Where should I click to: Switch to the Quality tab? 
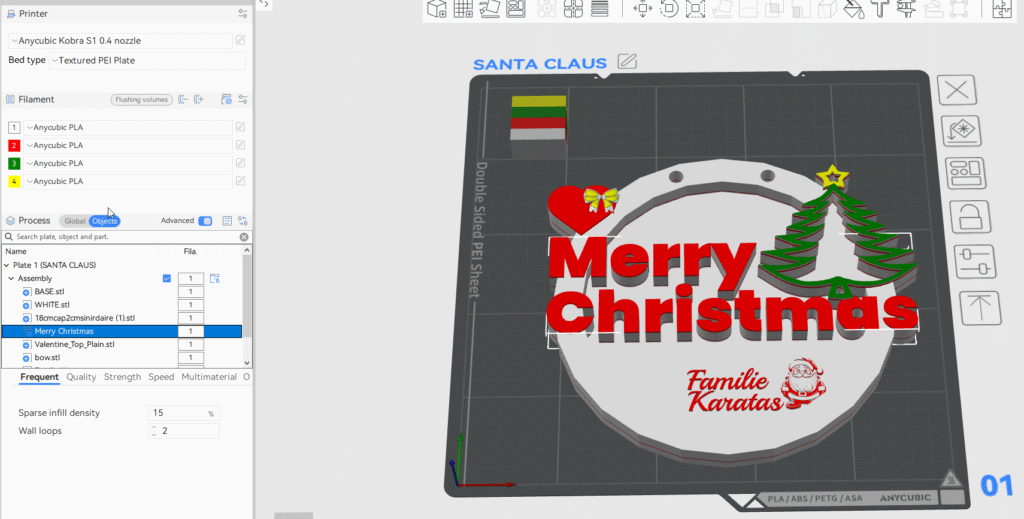(81, 377)
